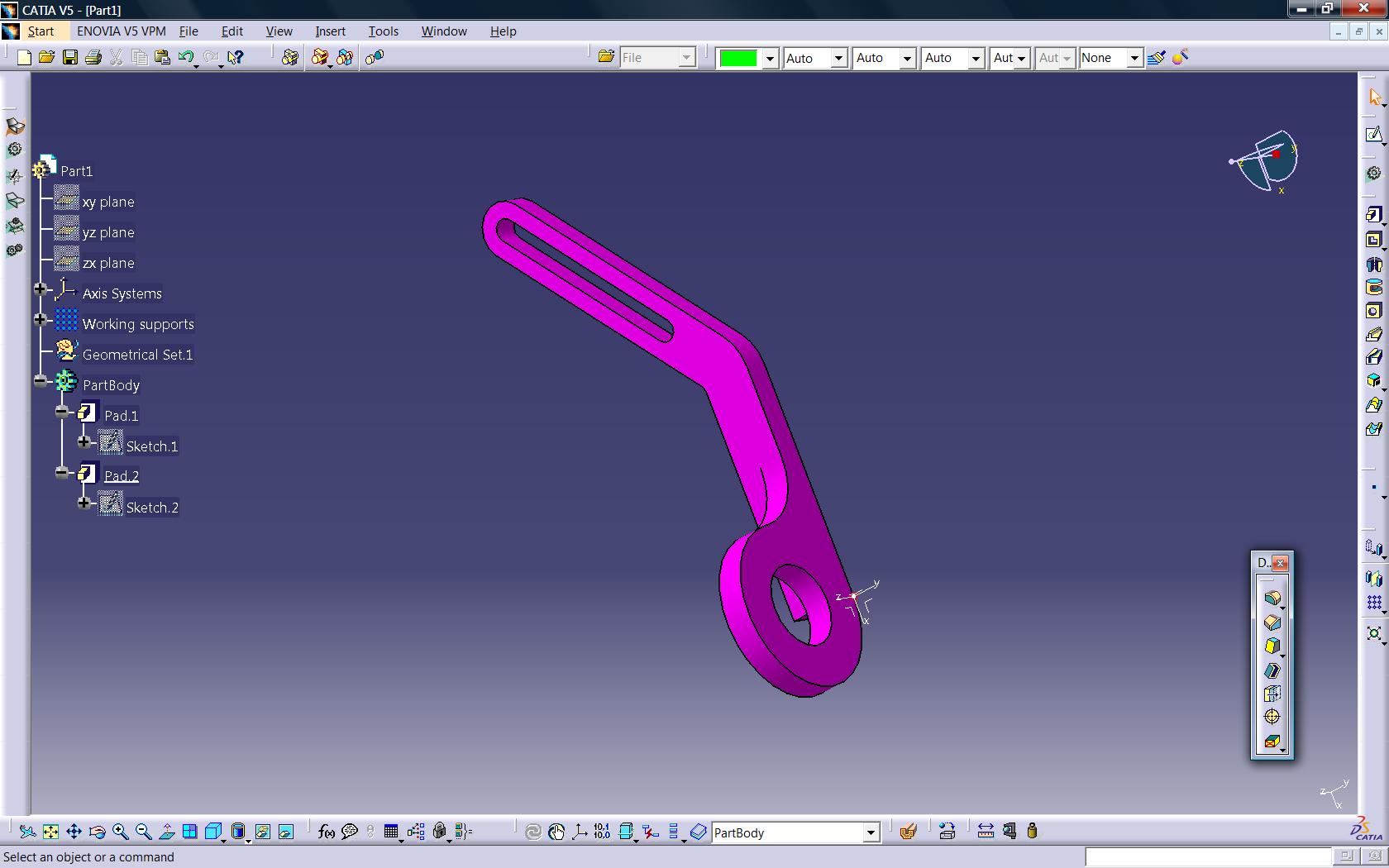The width and height of the screenshot is (1389, 868).
Task: Click the Rotate view icon
Action: 97,832
